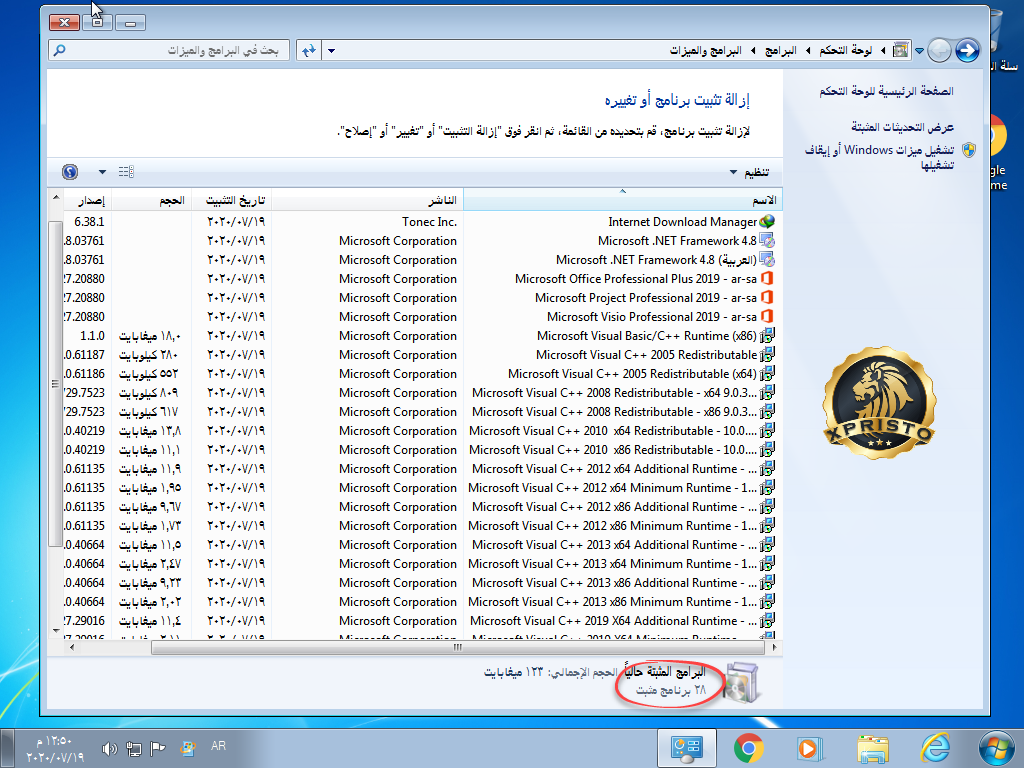Viewport: 1024px width, 768px height.
Task: Click the version 6.38.1 cell
Action: click(89, 222)
